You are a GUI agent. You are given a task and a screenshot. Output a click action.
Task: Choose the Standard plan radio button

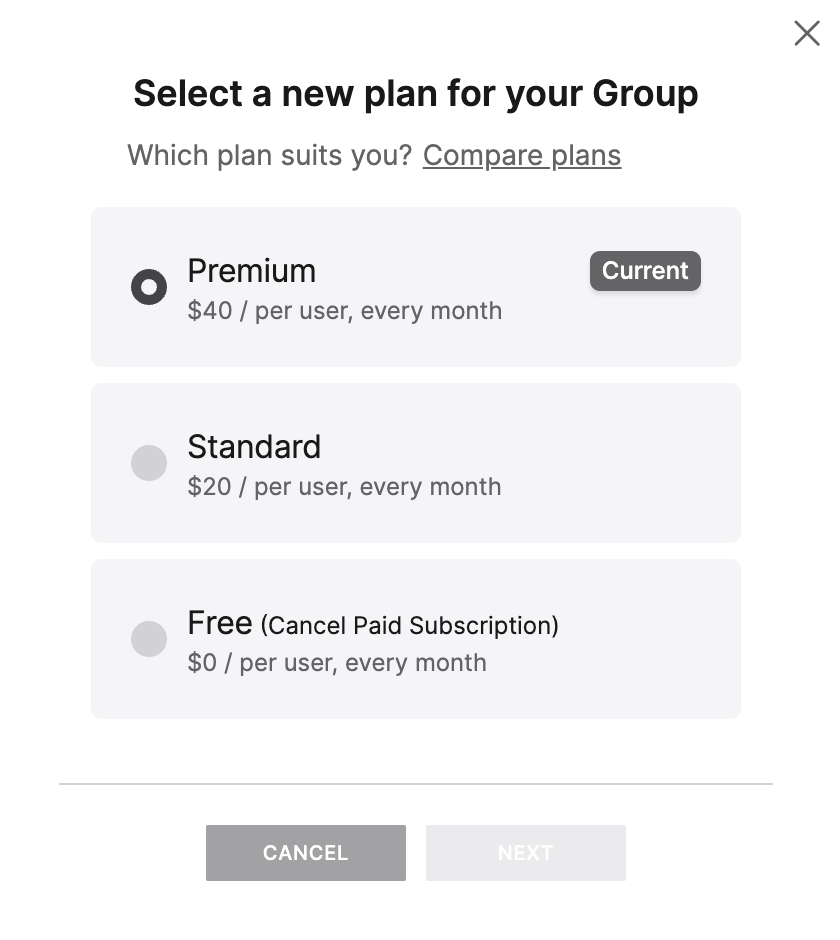(x=149, y=463)
